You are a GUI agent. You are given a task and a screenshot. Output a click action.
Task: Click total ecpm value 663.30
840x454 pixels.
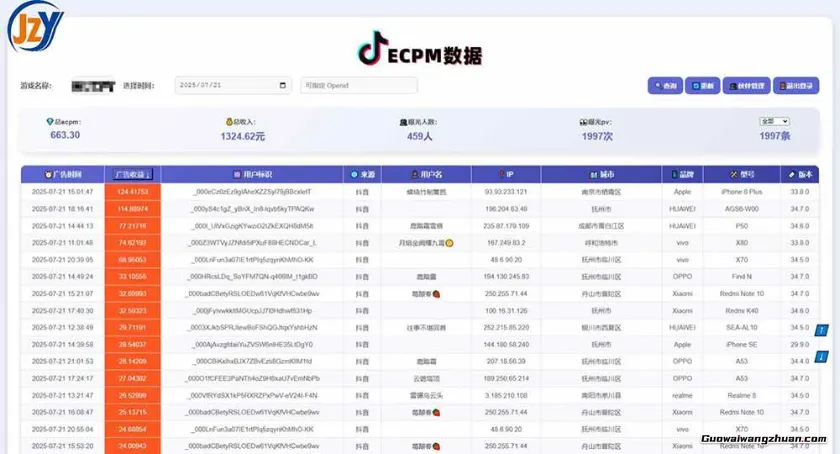point(65,135)
